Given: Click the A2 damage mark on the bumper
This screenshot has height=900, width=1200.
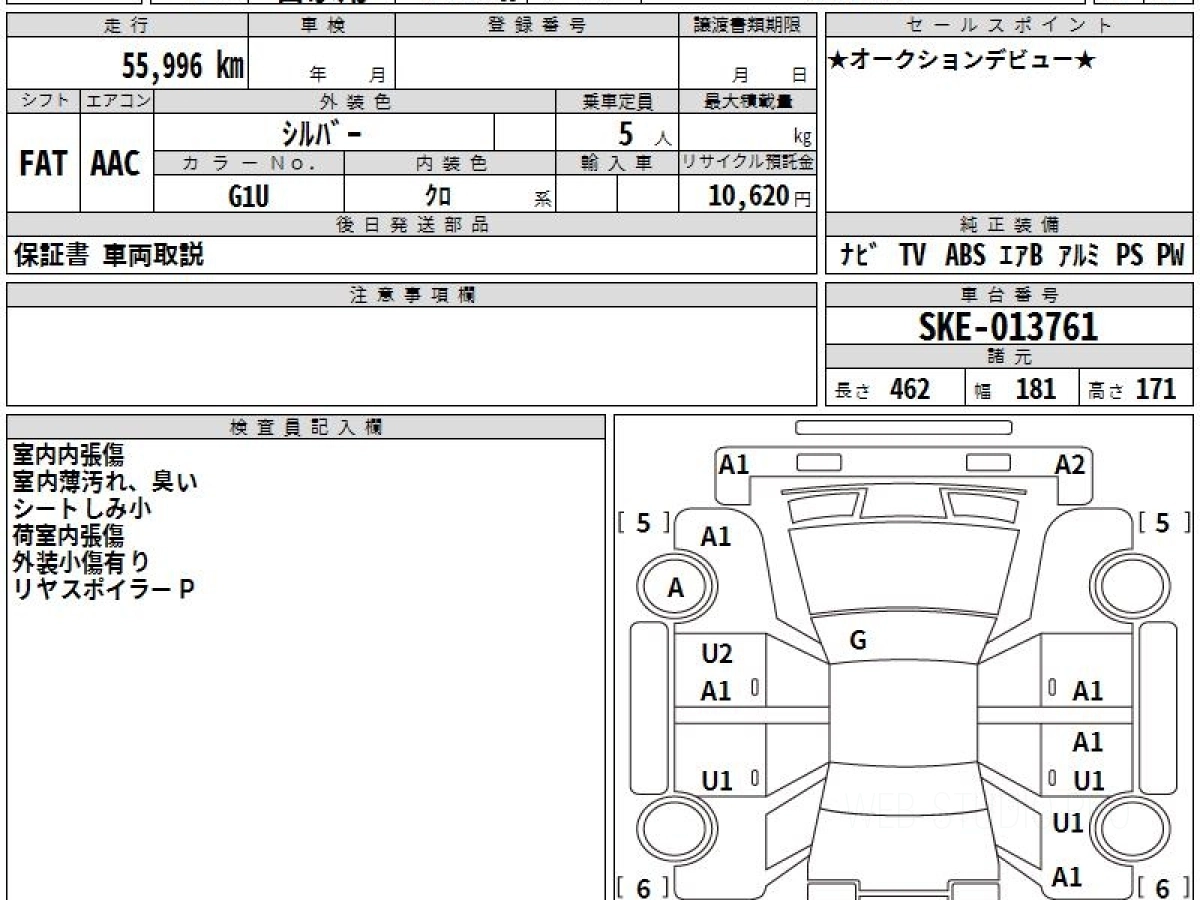Looking at the screenshot, I should 1069,465.
